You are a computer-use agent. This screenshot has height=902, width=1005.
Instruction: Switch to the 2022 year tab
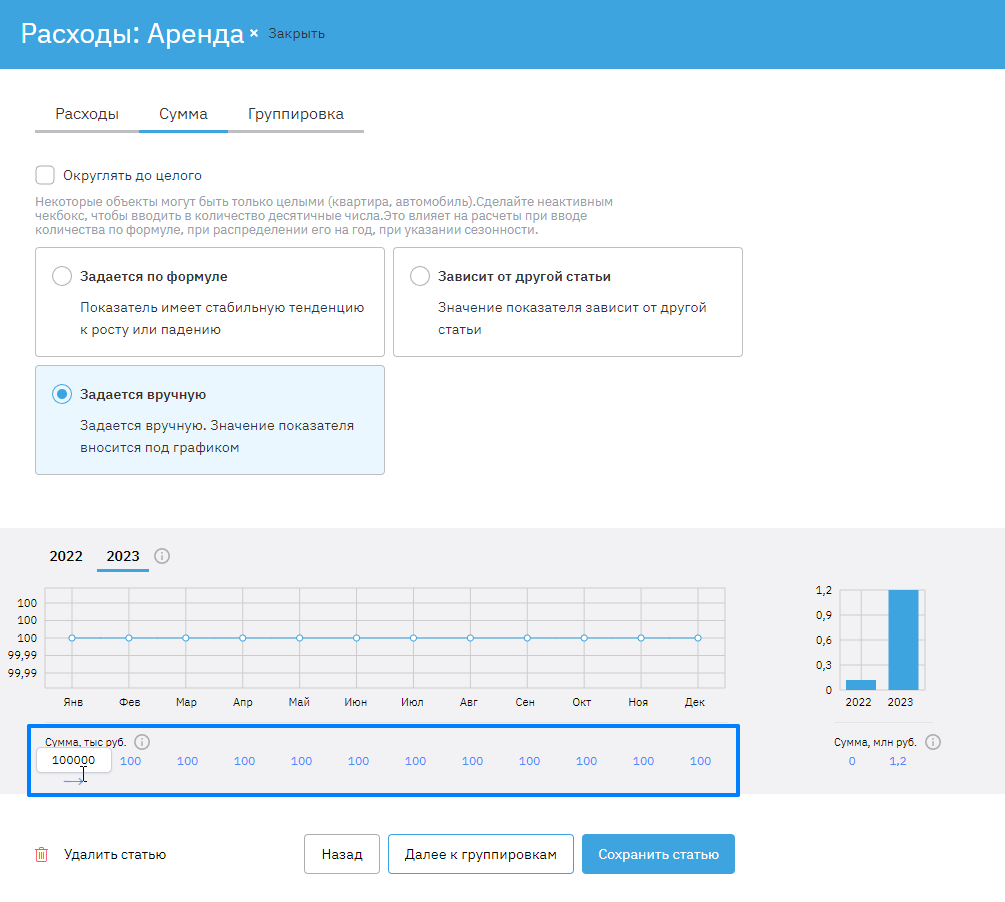tap(66, 556)
